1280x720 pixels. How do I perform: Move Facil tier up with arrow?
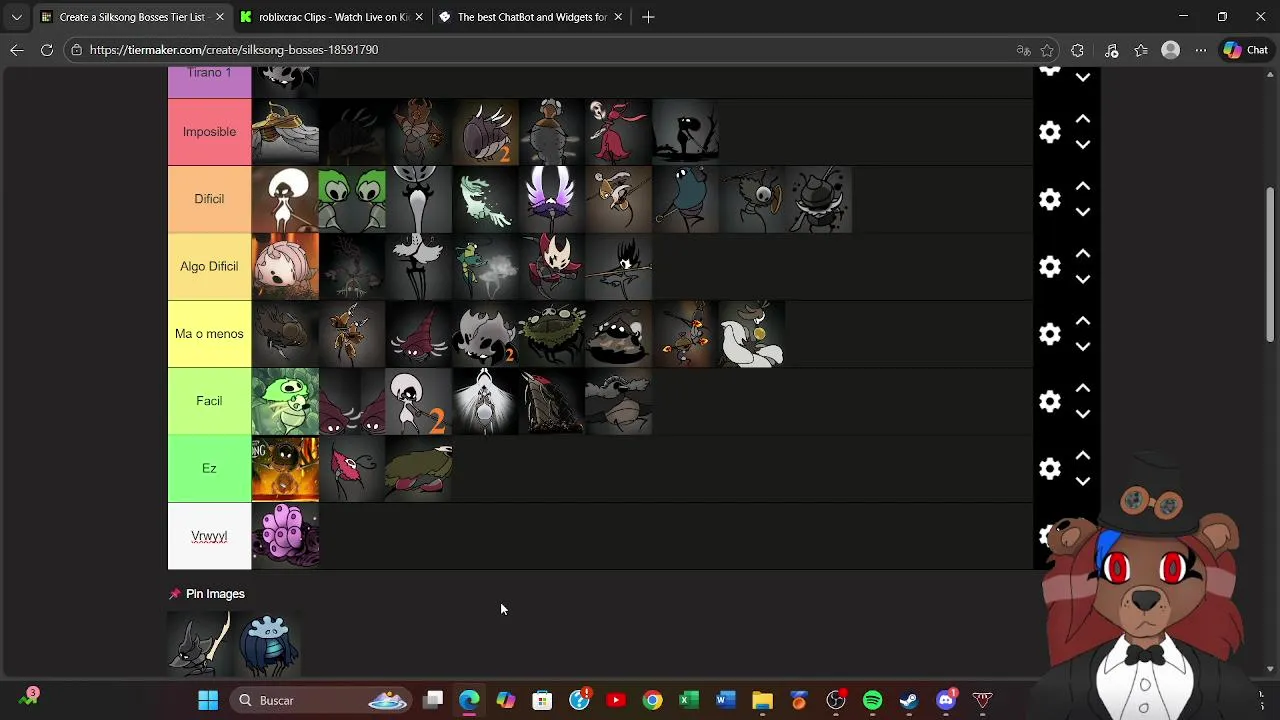(x=1082, y=388)
